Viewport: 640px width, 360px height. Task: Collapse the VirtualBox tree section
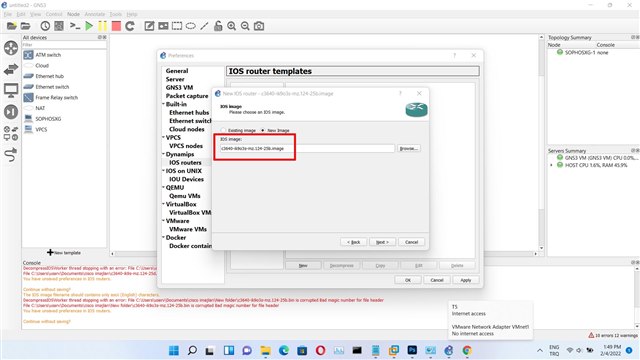coord(163,204)
